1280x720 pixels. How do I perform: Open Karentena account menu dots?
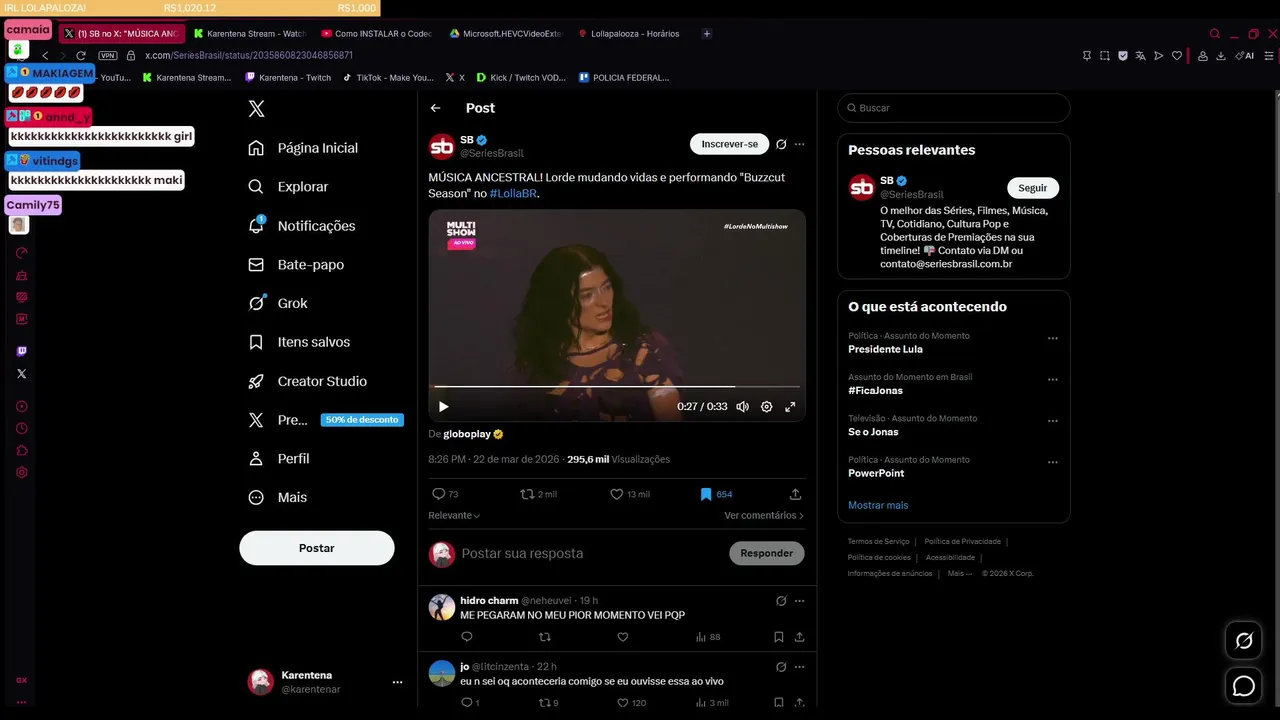coord(397,682)
